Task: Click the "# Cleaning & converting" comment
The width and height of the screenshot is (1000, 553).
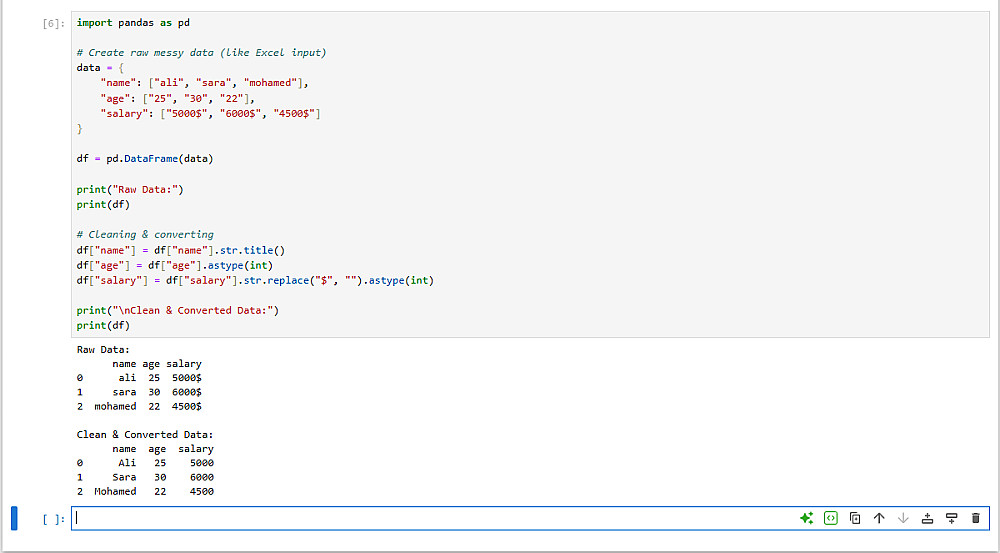Action: tap(145, 234)
